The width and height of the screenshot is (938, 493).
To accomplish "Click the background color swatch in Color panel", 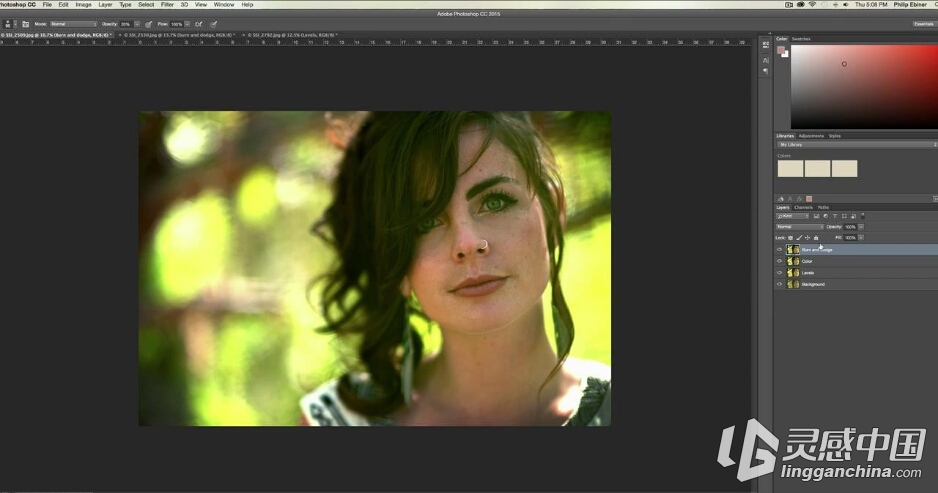I will point(785,54).
